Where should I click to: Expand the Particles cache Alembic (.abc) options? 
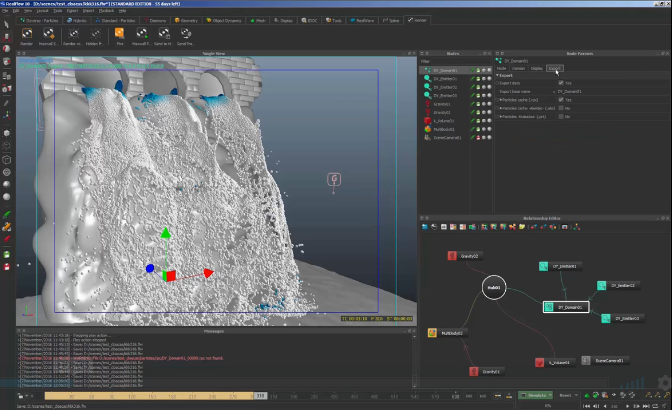click(x=501, y=108)
